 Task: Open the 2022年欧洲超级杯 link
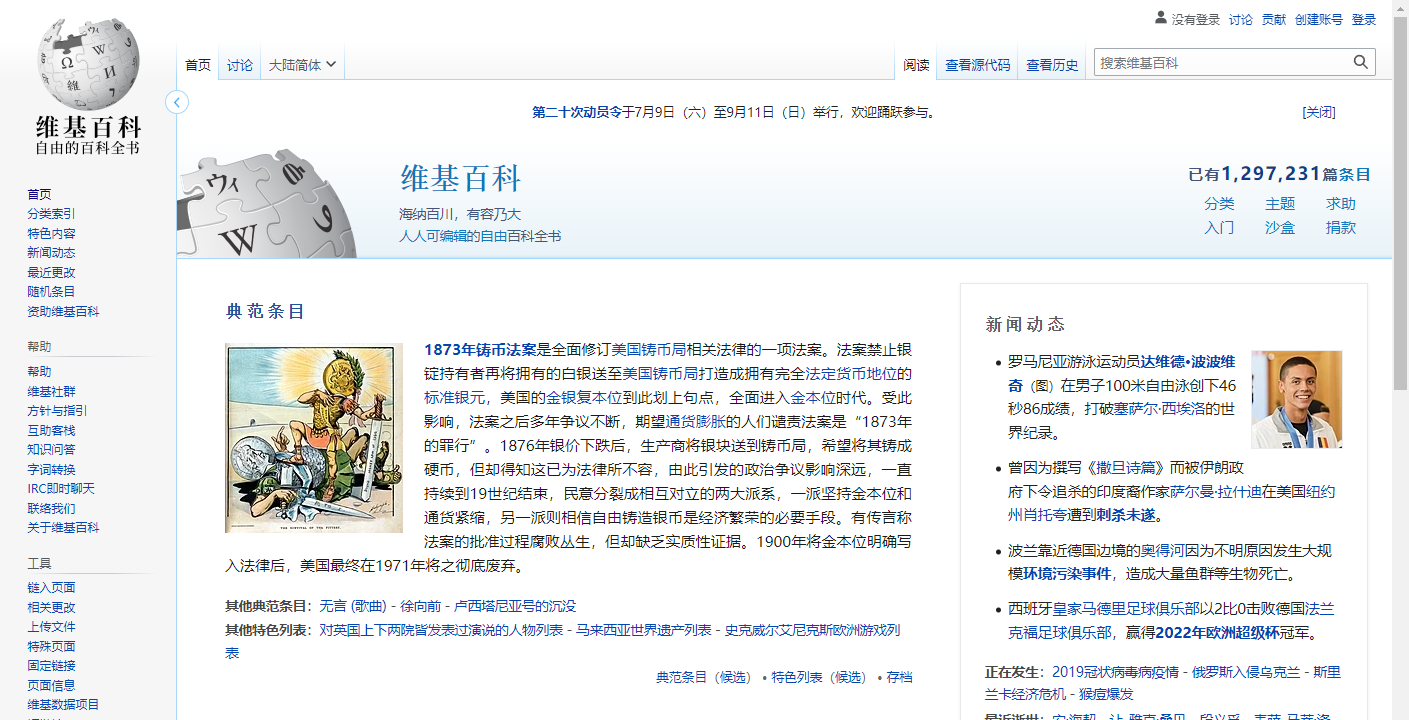[x=1217, y=633]
